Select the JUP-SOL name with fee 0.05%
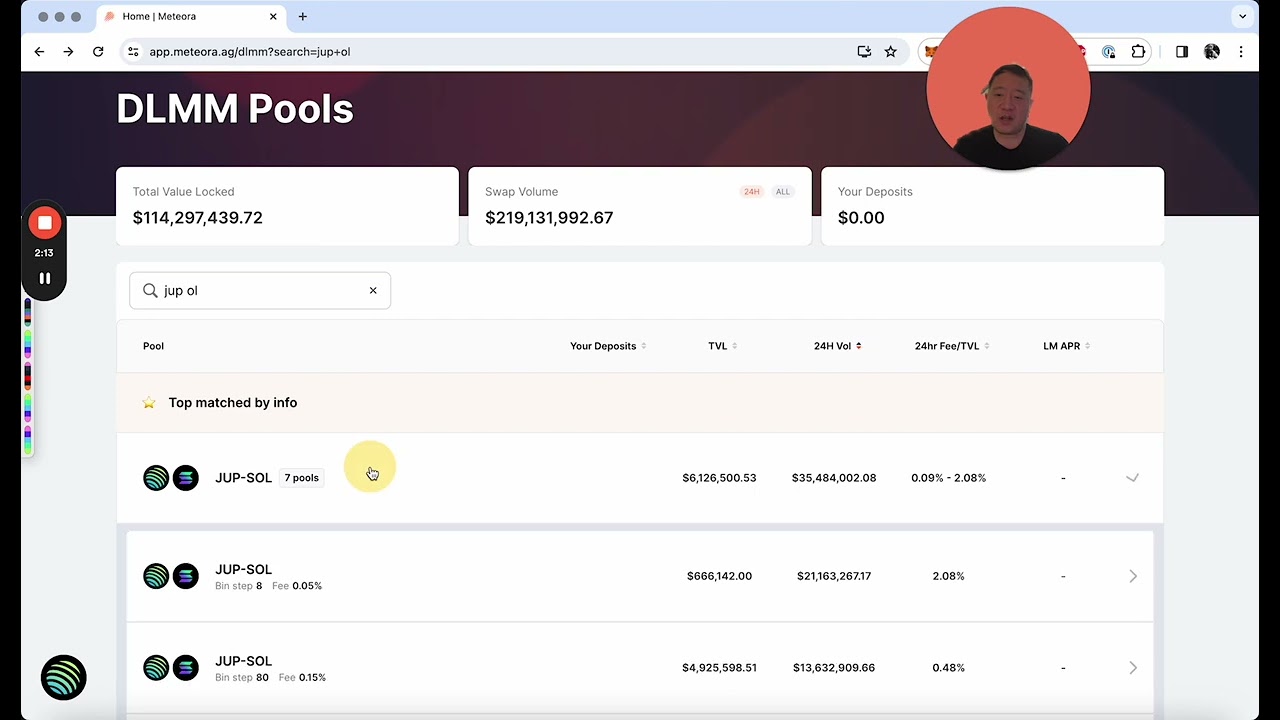The image size is (1280, 720). [x=243, y=569]
